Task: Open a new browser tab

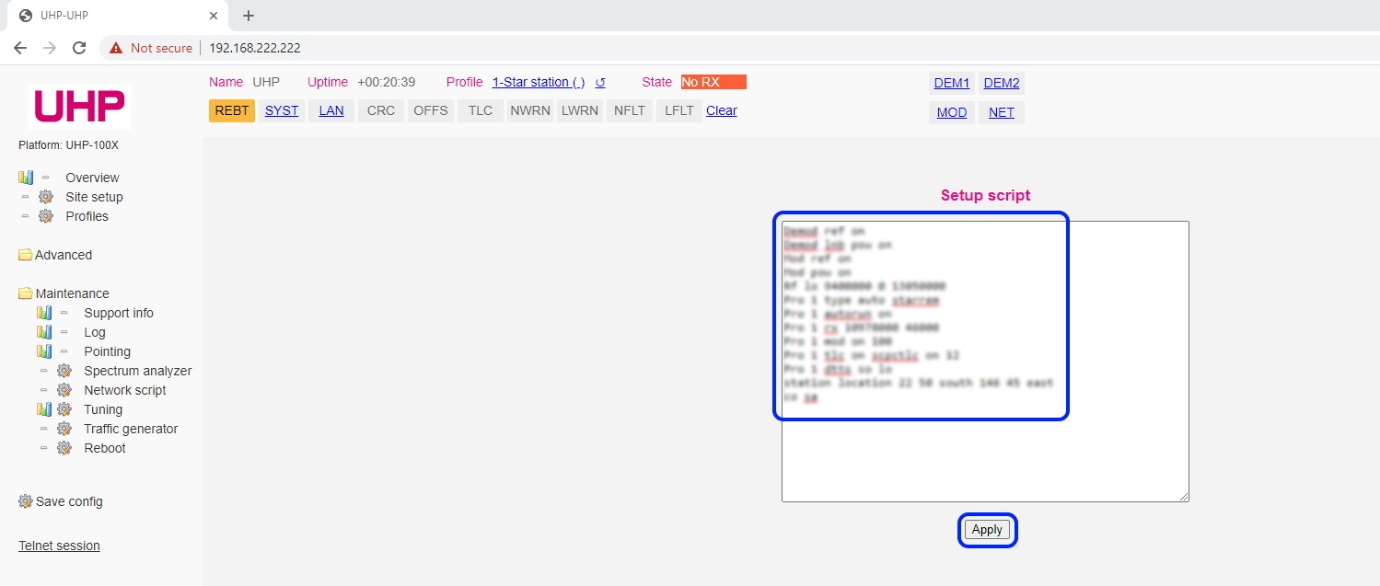Action: point(249,15)
